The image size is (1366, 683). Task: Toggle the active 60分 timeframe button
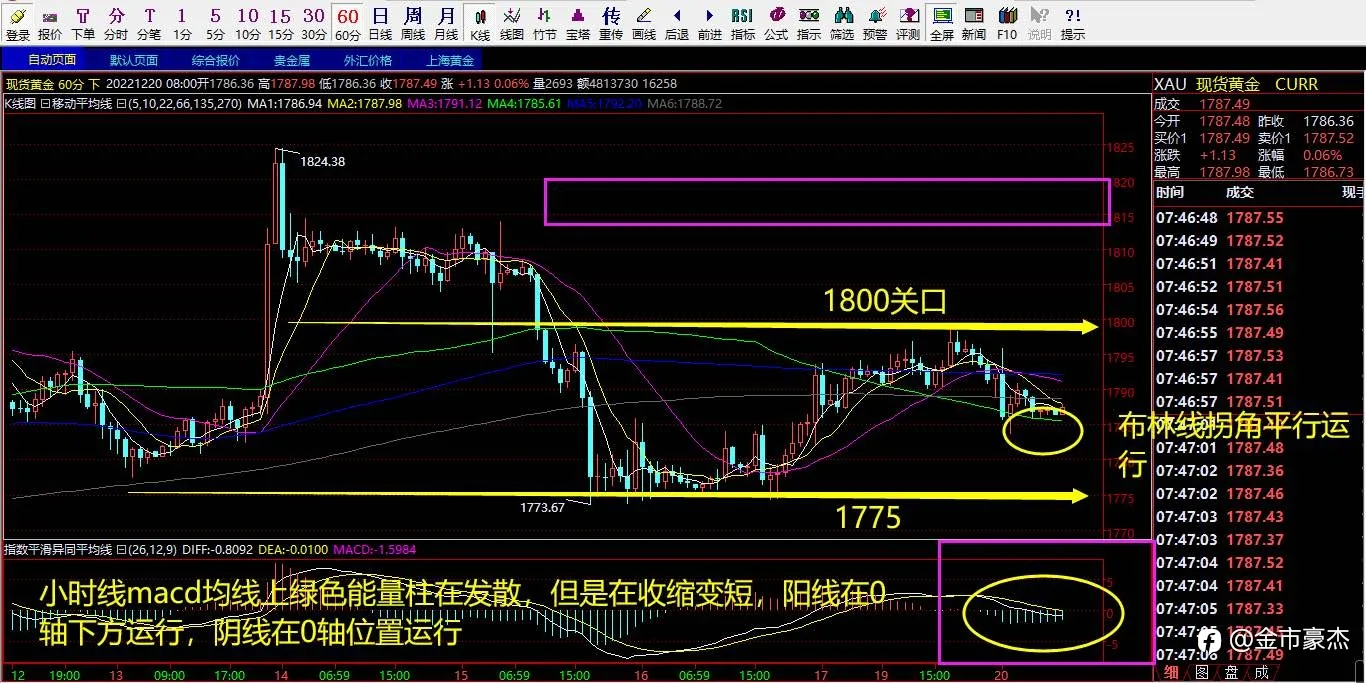(x=347, y=23)
